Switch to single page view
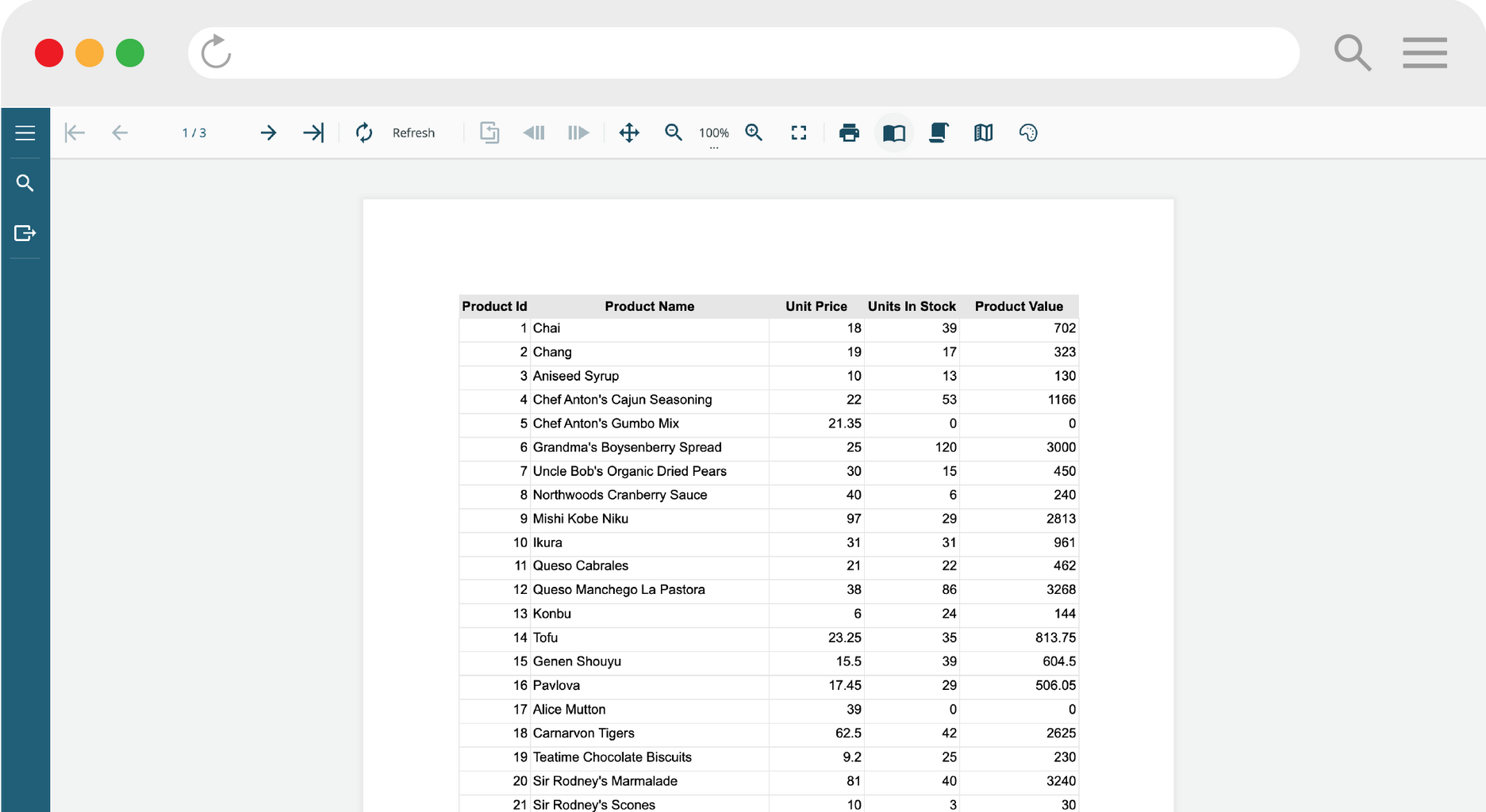This screenshot has height=812, width=1486. [894, 132]
